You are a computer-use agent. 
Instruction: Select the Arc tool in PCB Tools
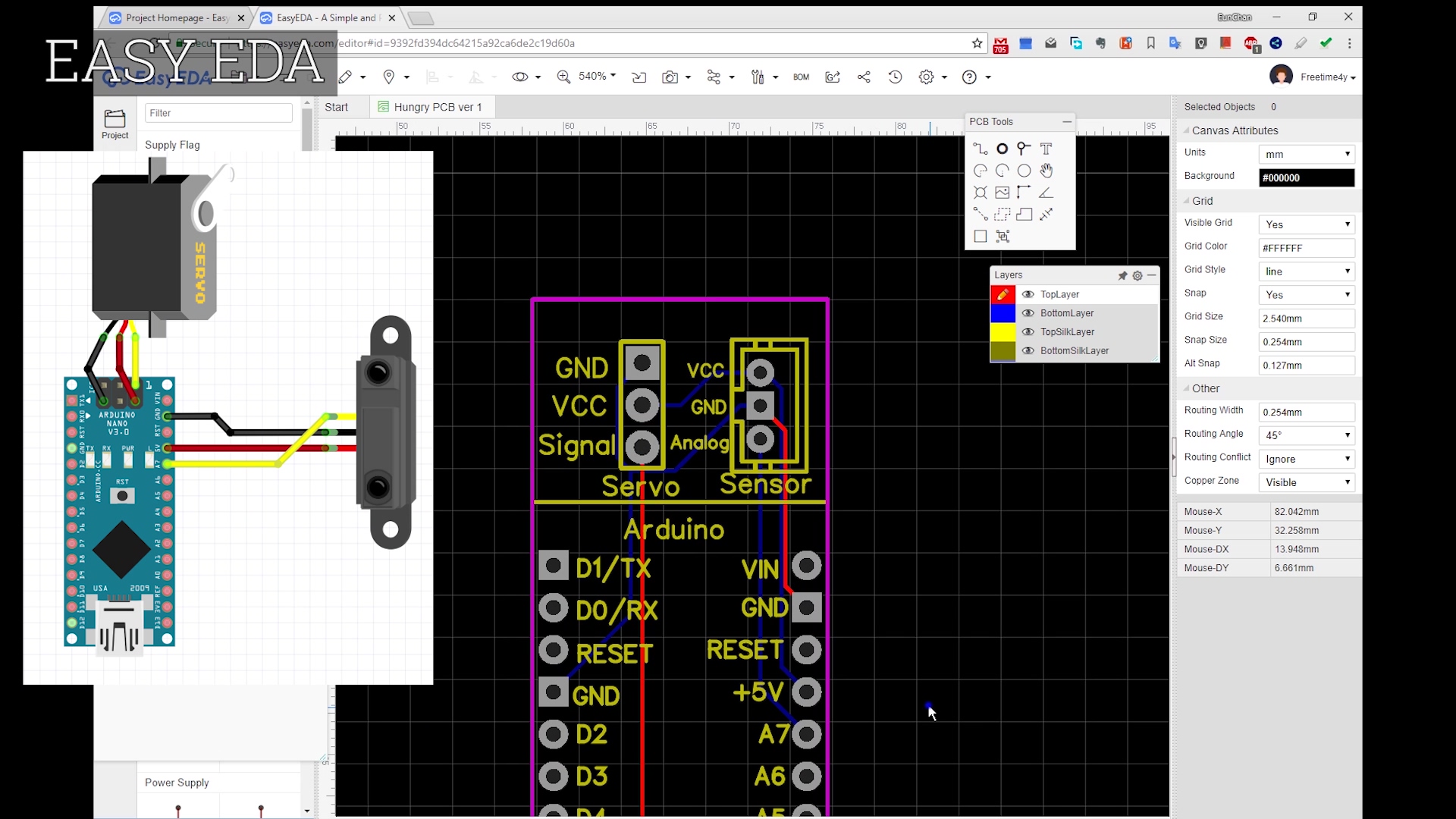[980, 171]
